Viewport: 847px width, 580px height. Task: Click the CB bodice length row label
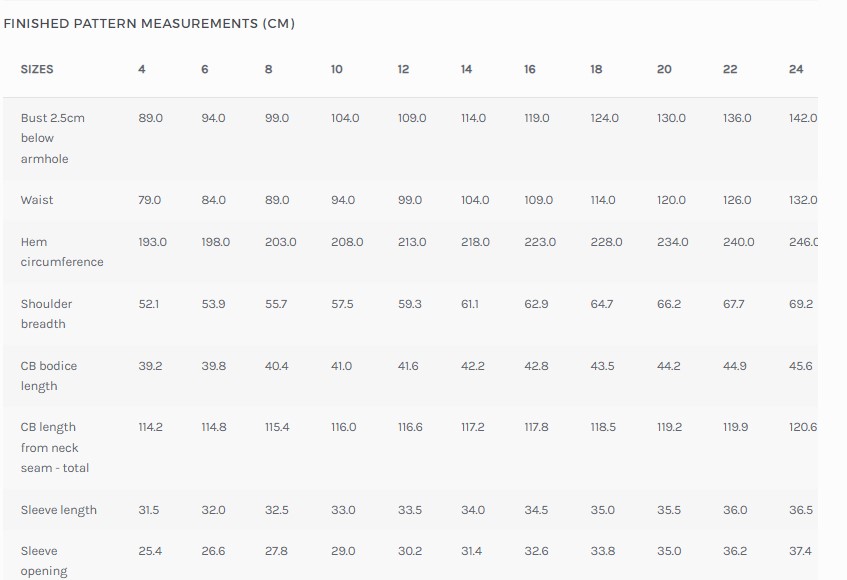[x=49, y=376]
